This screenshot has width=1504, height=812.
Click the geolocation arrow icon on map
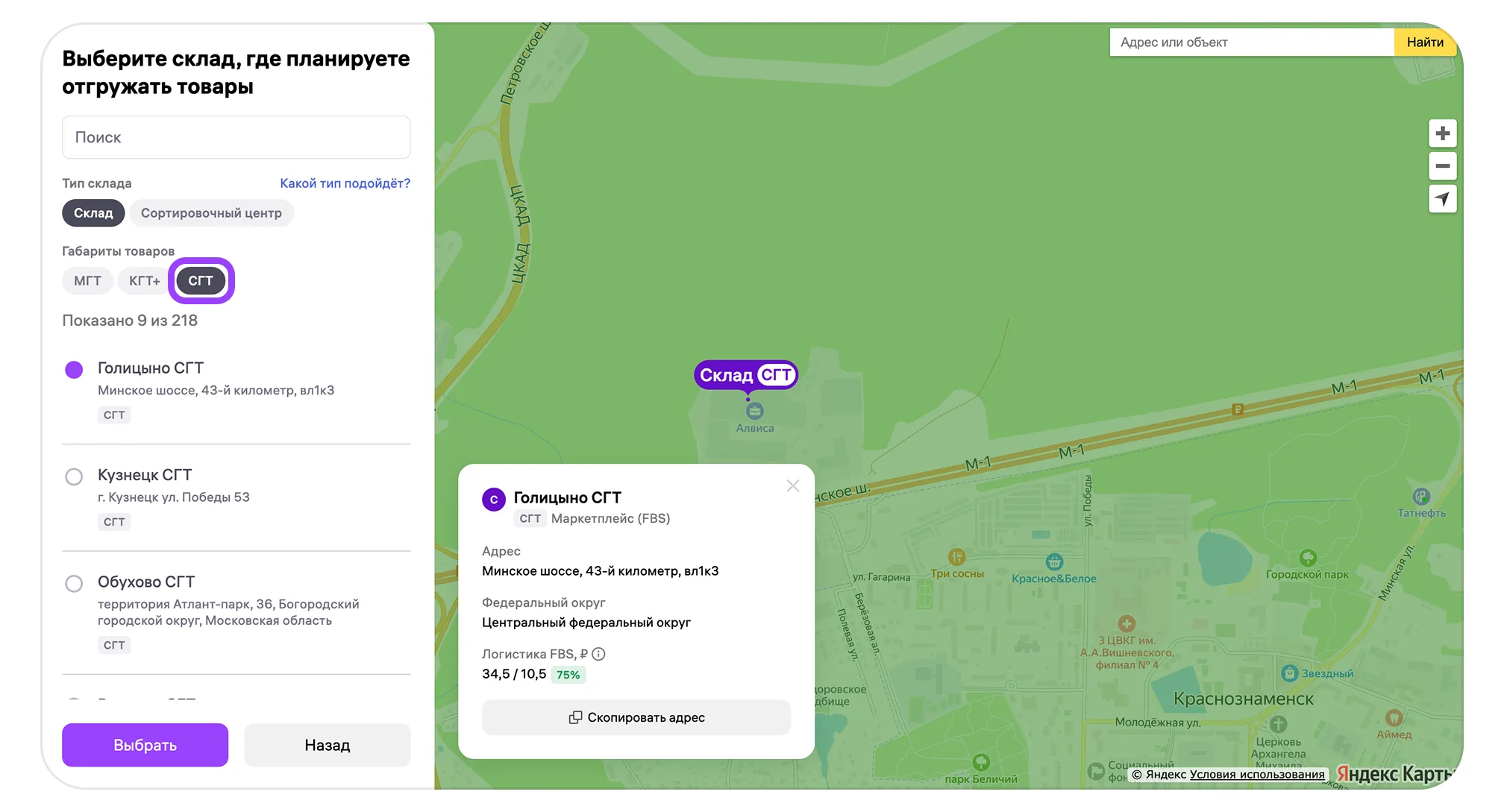(x=1442, y=199)
